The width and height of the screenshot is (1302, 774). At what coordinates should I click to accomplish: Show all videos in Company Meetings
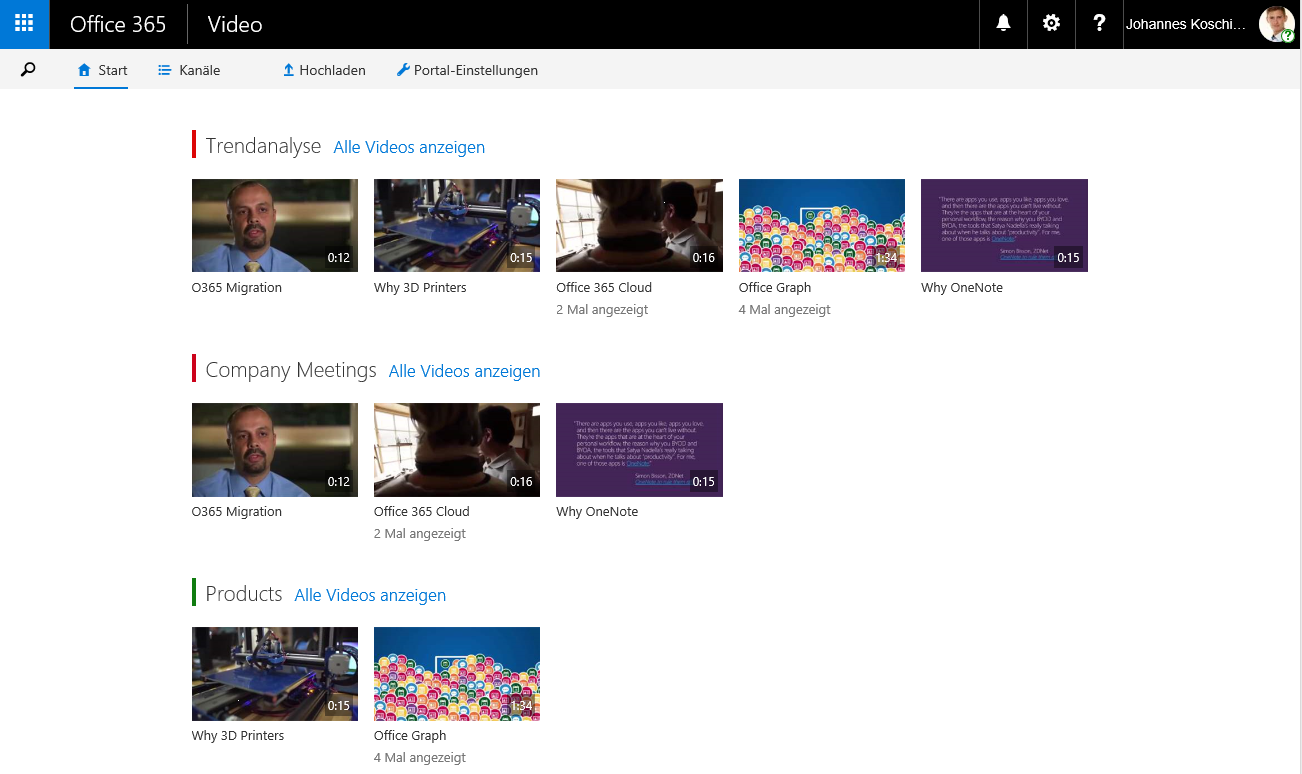464,371
